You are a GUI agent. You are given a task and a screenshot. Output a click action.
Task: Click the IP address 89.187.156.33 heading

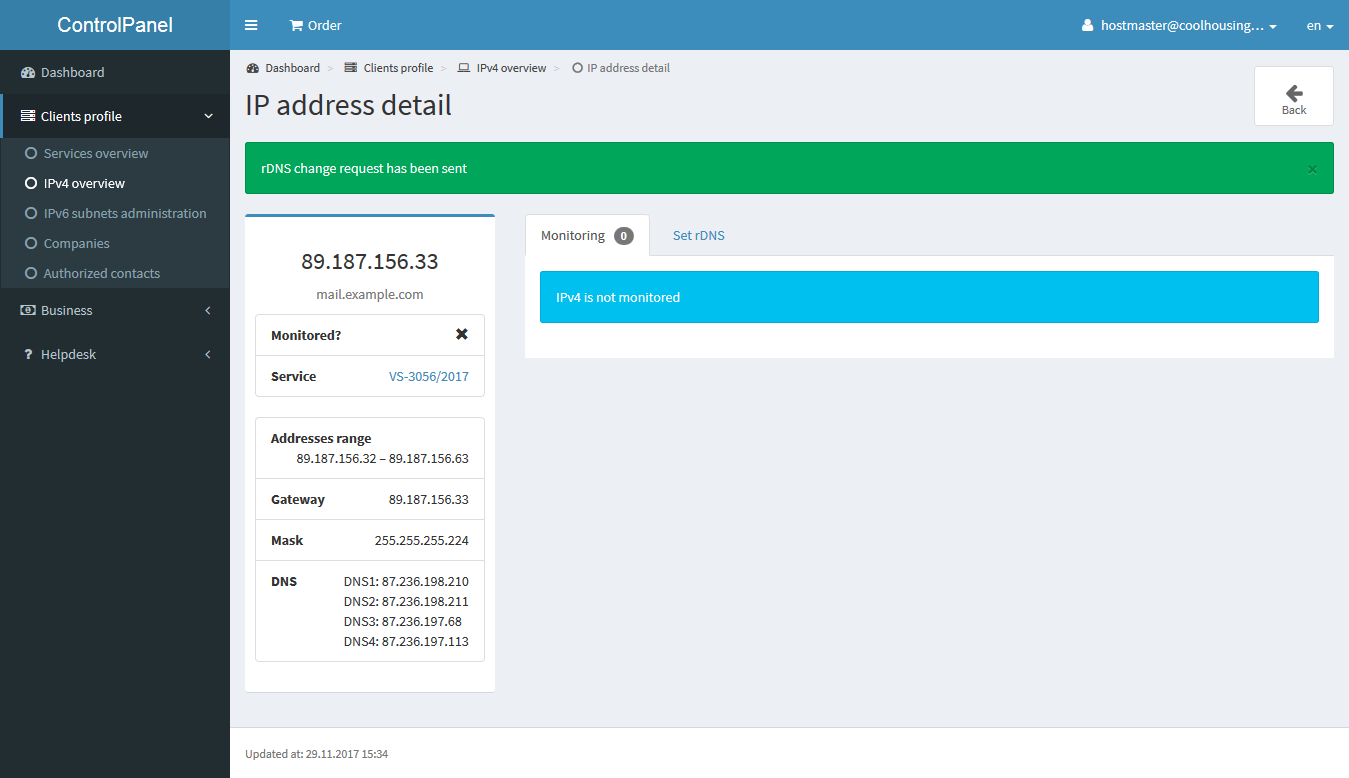(x=370, y=262)
